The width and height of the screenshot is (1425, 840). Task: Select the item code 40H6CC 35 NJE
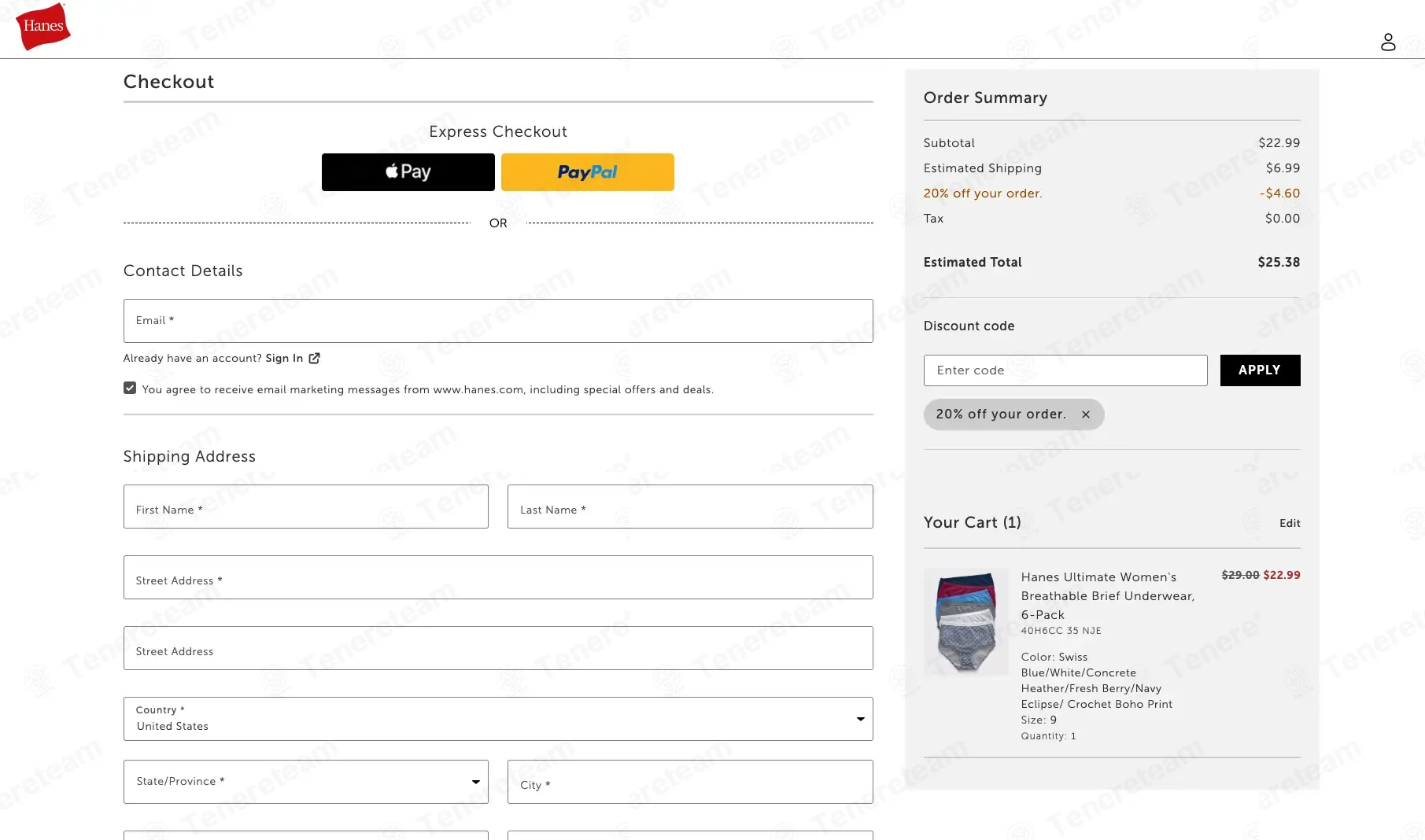pyautogui.click(x=1061, y=631)
